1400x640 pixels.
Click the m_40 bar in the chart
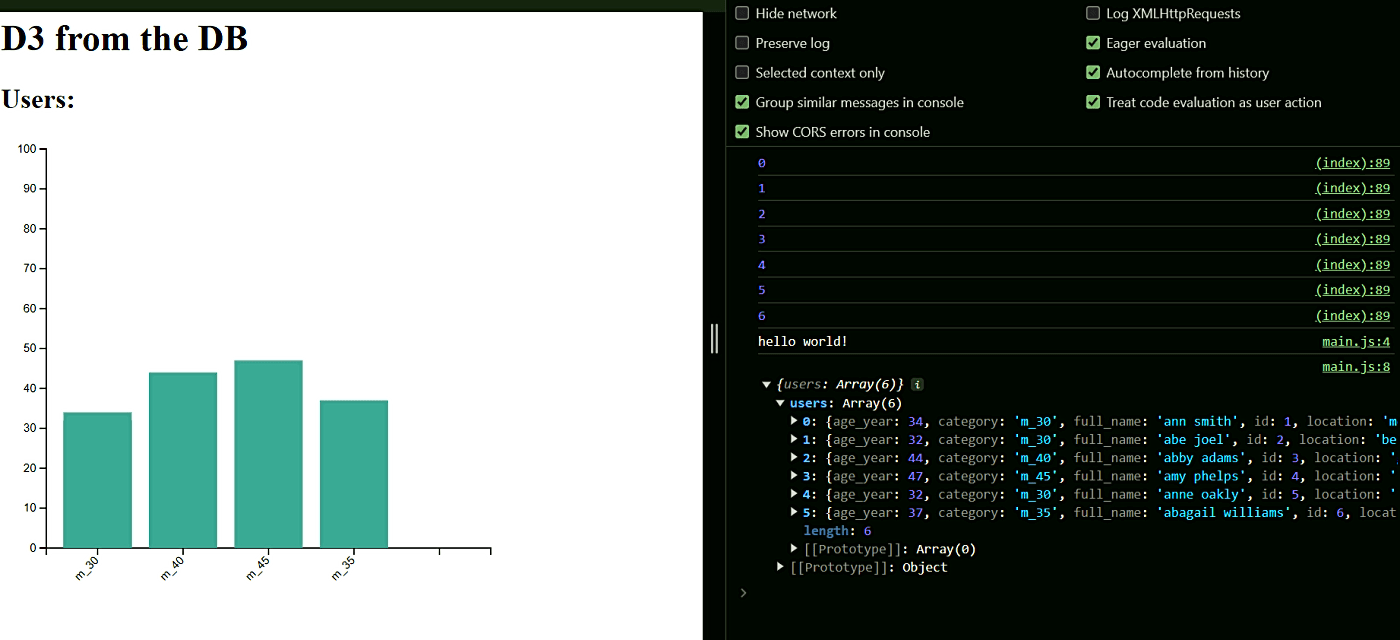click(183, 460)
